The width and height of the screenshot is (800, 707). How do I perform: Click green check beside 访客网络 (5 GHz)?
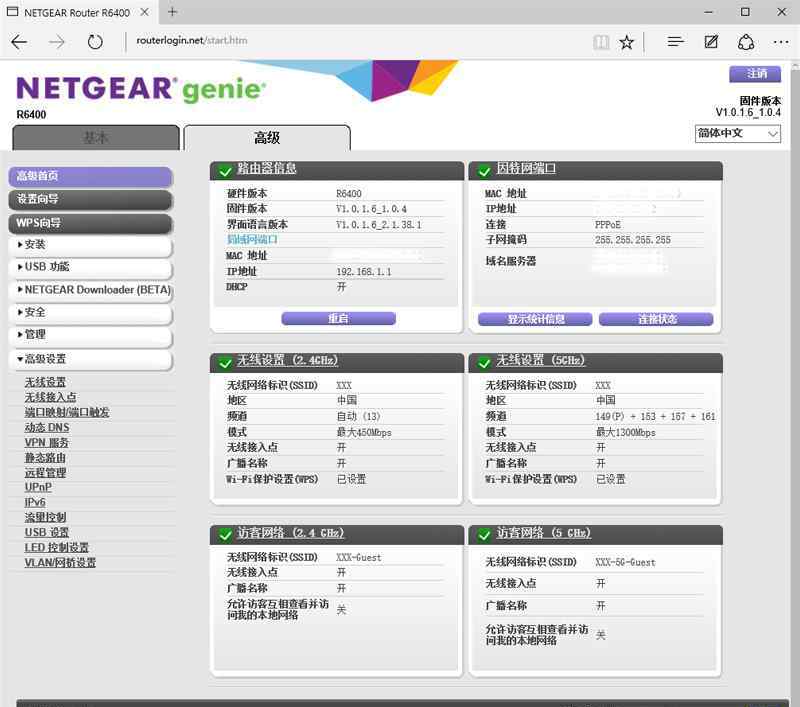click(484, 535)
